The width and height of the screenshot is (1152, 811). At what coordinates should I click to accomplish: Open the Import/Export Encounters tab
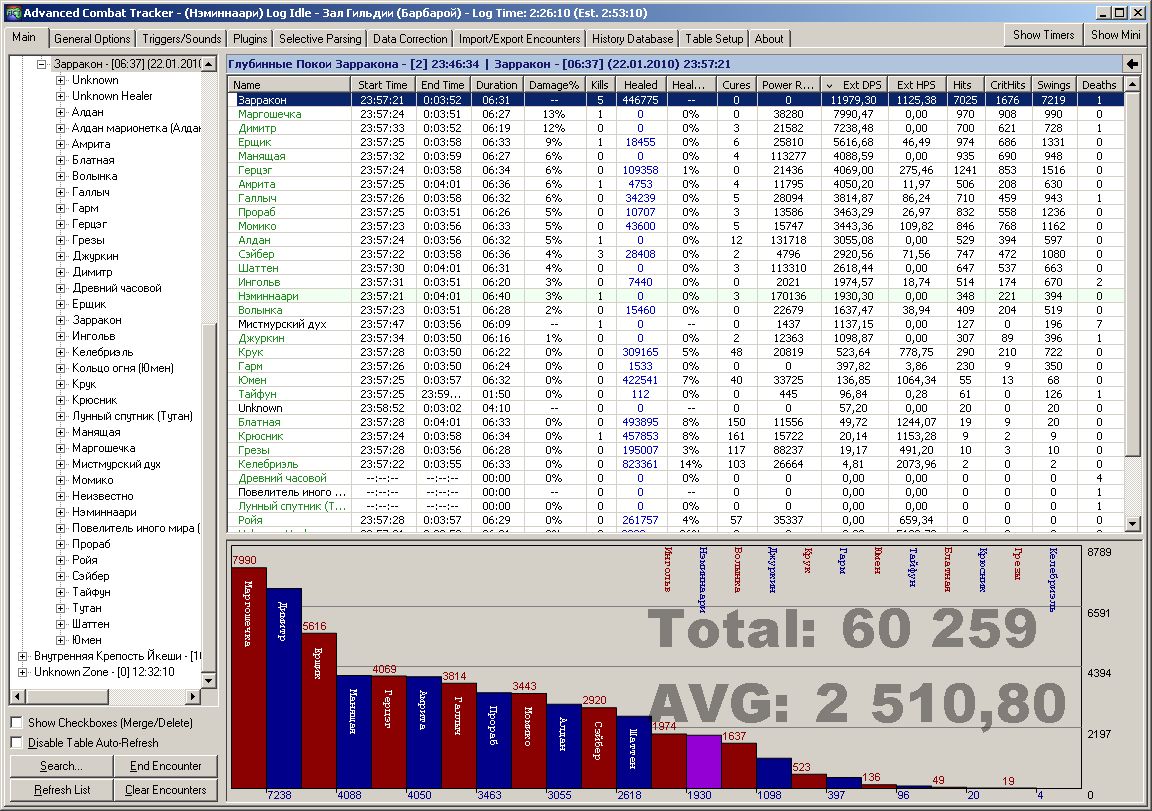[x=519, y=39]
